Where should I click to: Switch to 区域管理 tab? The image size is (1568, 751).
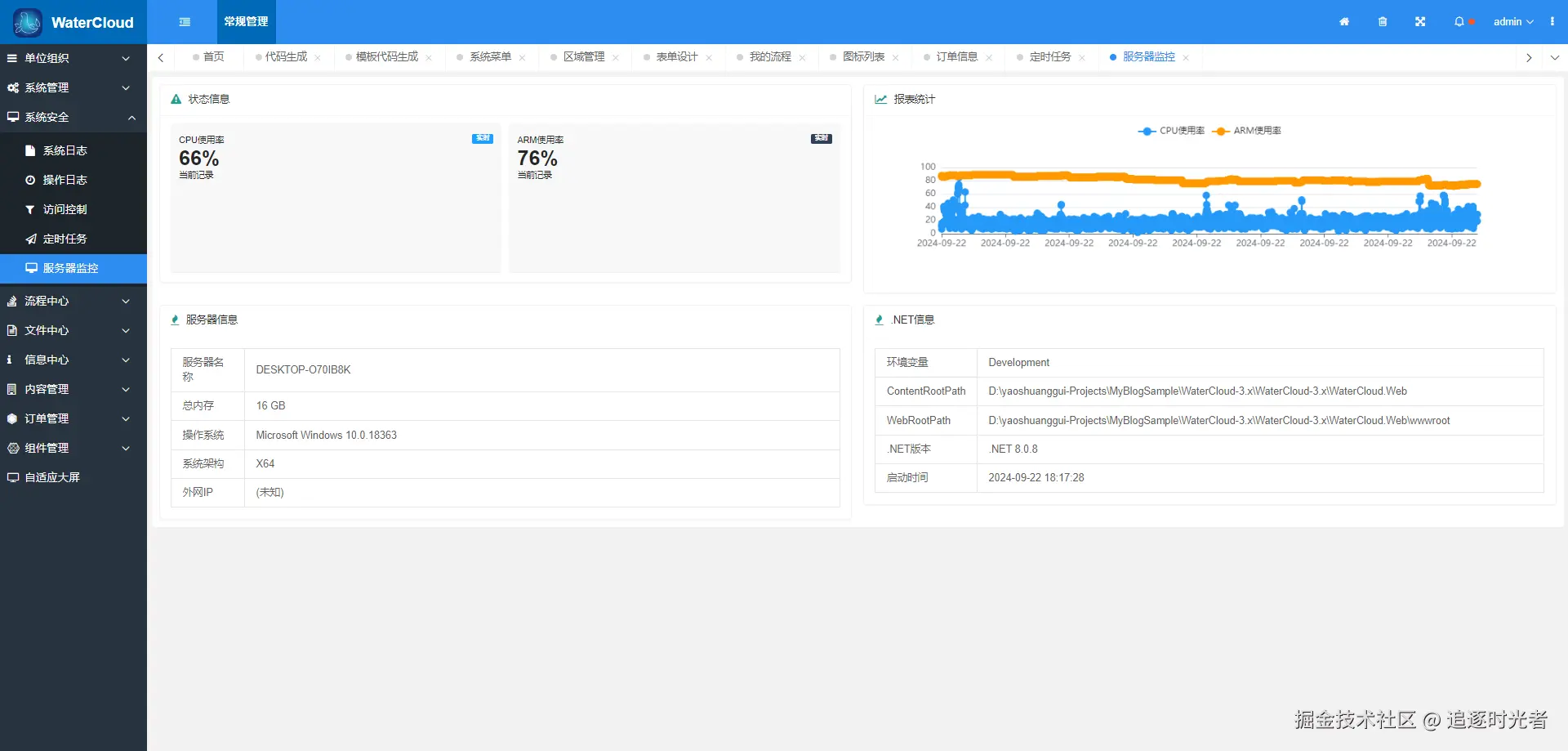click(584, 57)
